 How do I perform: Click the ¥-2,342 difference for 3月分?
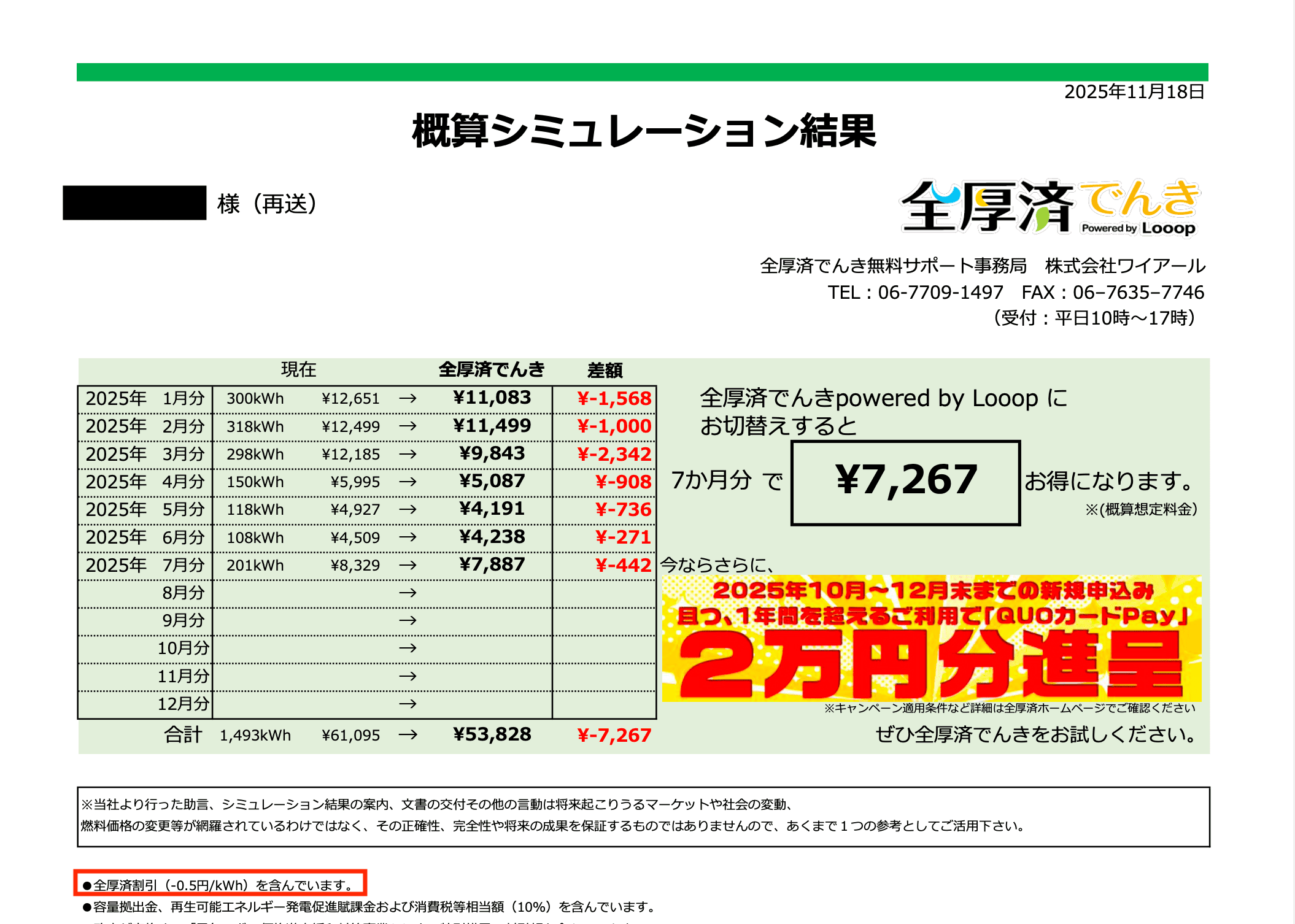[614, 454]
